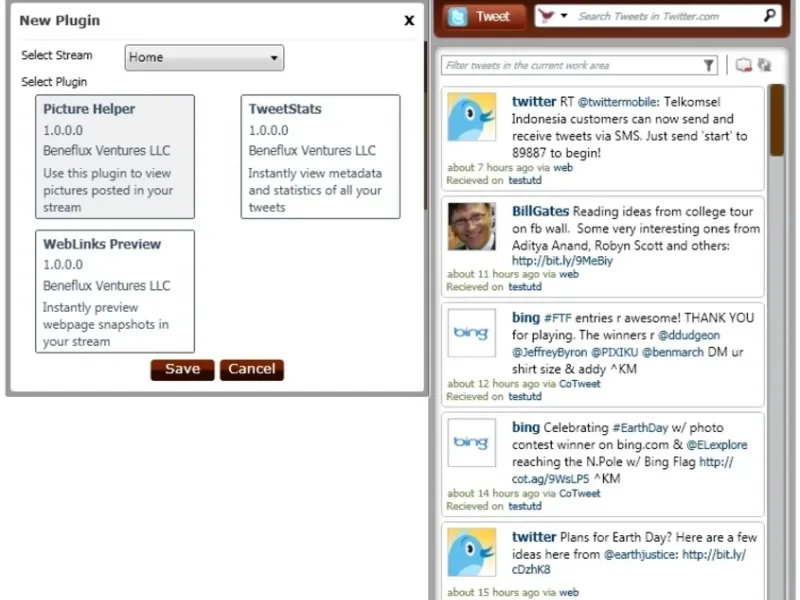Click the bing username on #FTF tweet
Screen dimensions: 800x600
tap(526, 318)
